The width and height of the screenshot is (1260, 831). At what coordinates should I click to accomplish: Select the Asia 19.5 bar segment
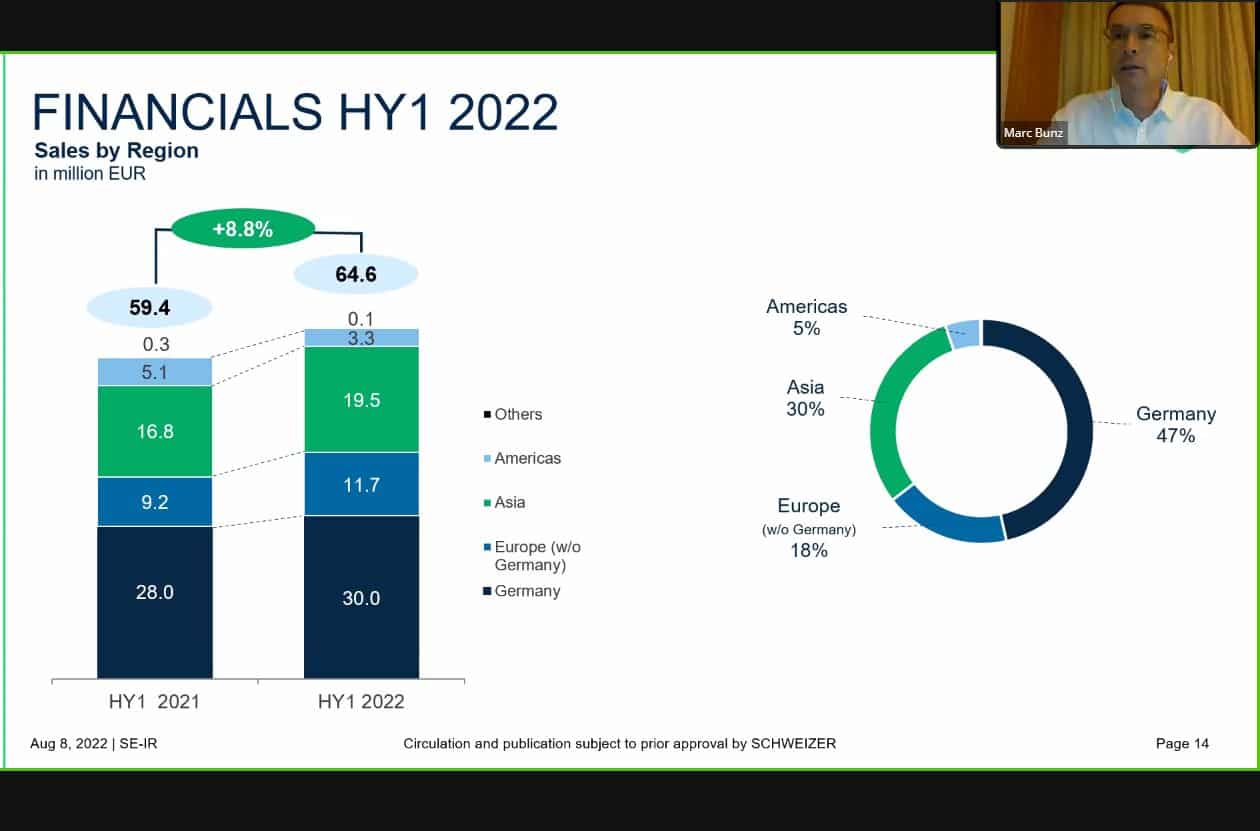[x=361, y=399]
